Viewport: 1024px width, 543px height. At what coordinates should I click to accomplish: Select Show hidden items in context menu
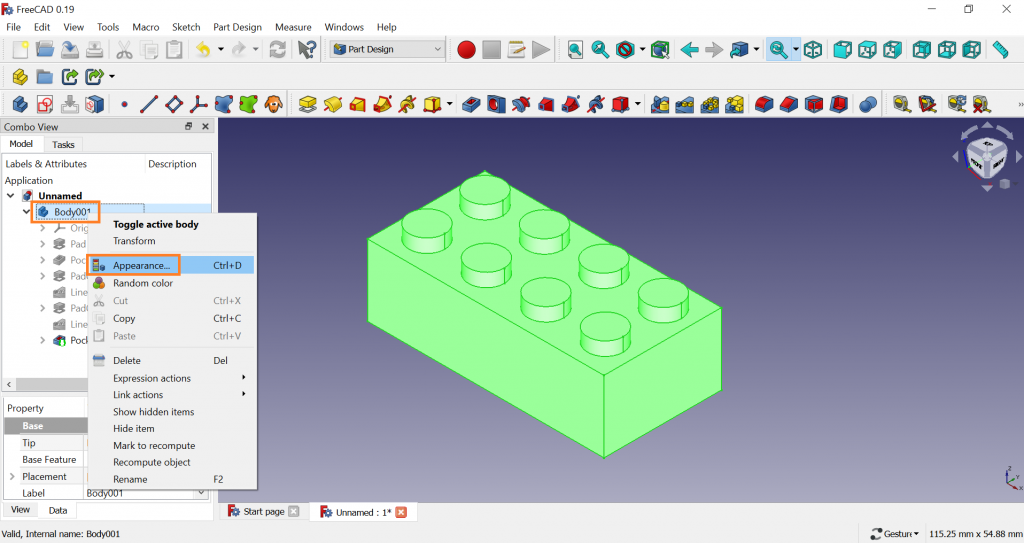(153, 412)
